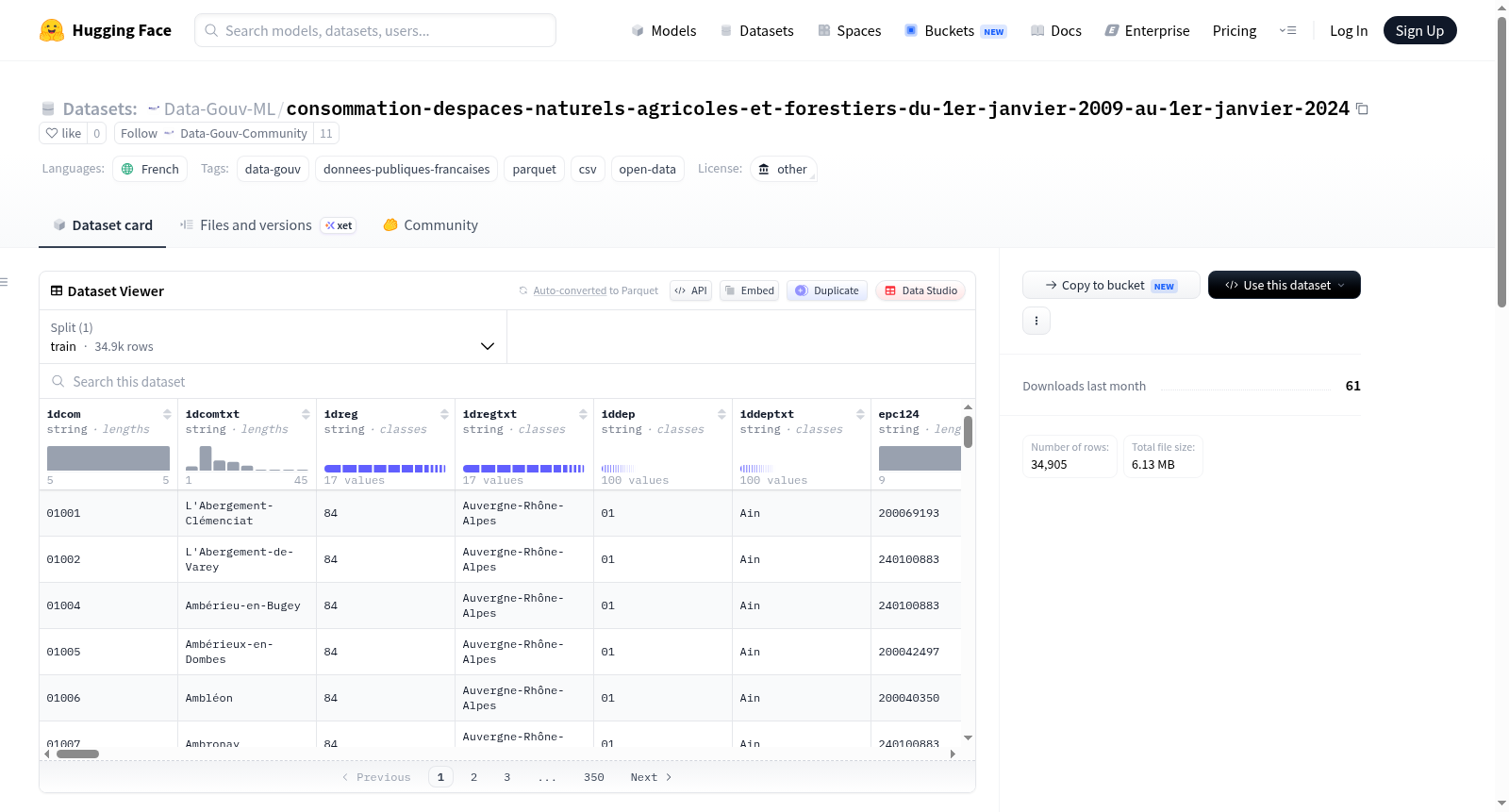
Task: Sort the idcom column
Action: [167, 414]
